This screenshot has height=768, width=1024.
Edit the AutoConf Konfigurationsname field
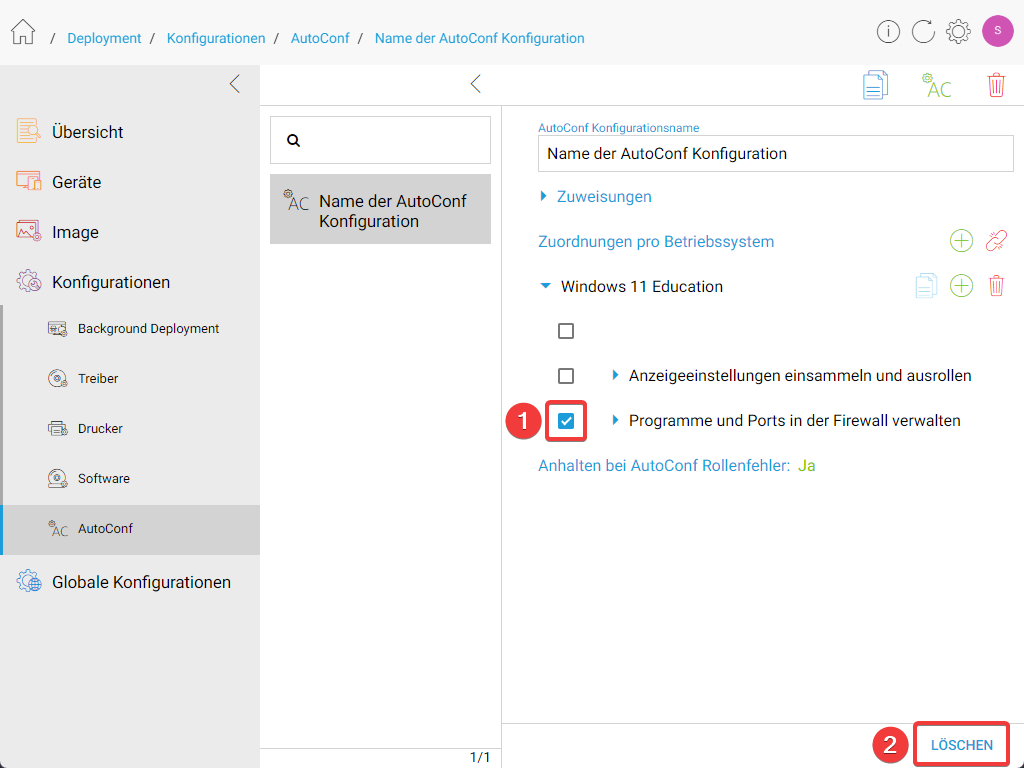point(775,153)
